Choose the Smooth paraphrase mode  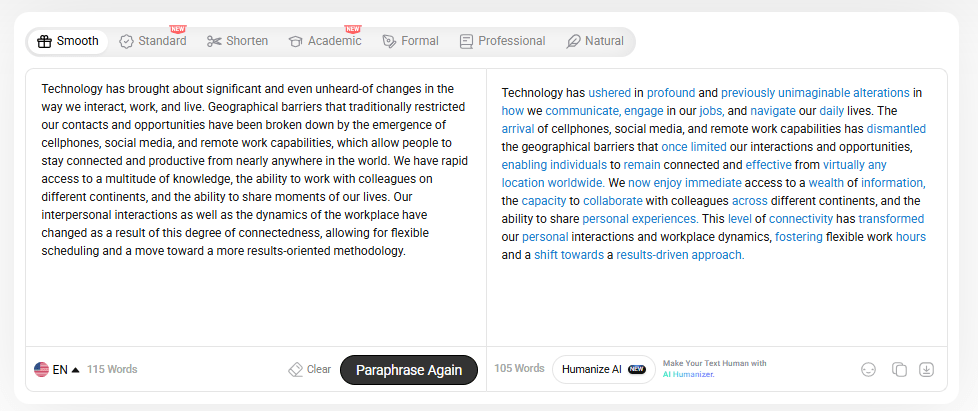tap(67, 41)
